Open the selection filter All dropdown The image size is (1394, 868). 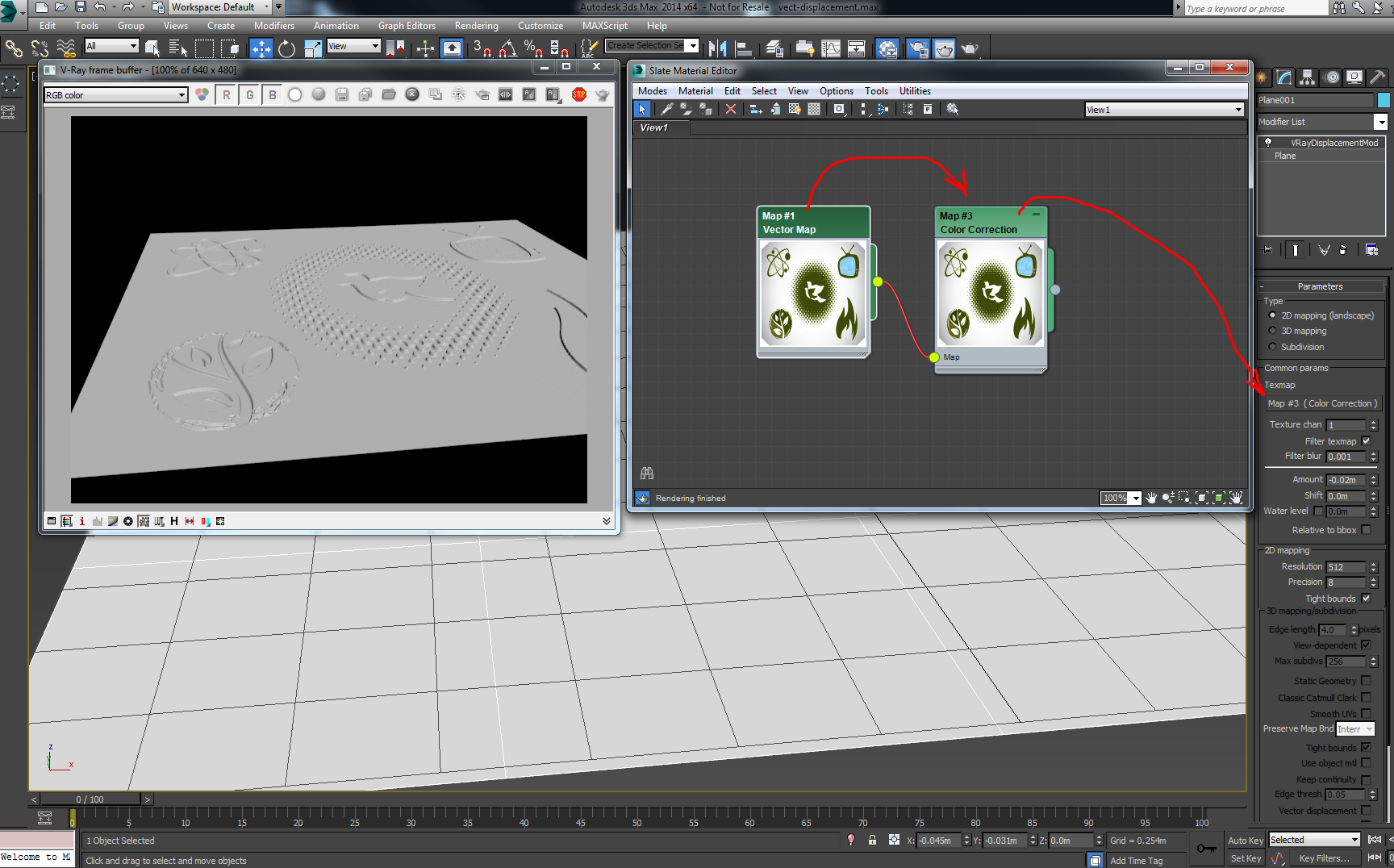tap(111, 46)
